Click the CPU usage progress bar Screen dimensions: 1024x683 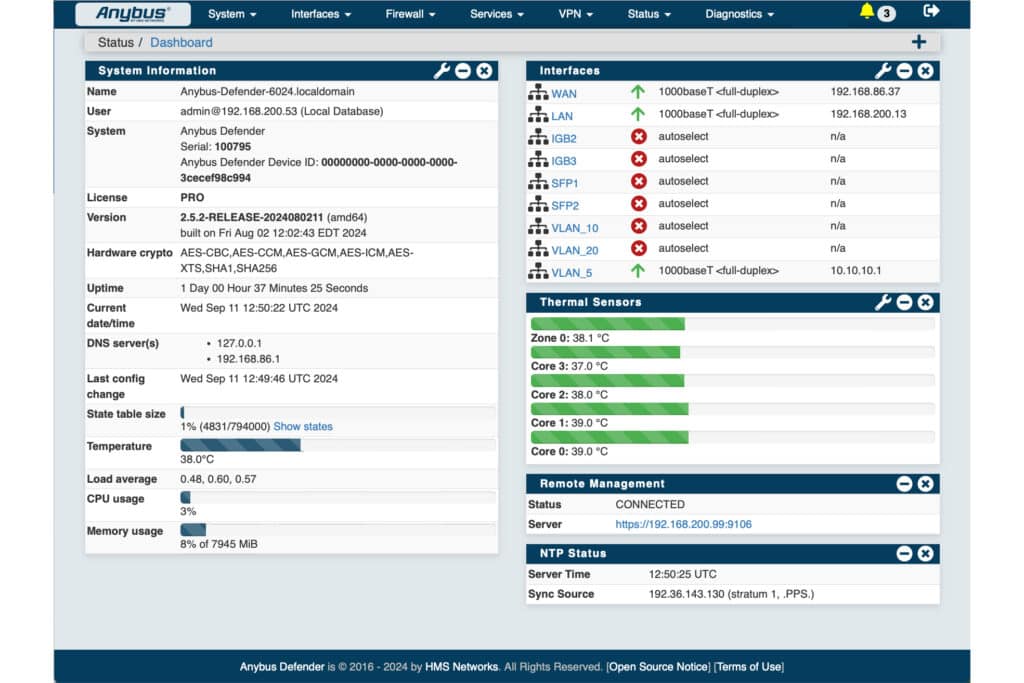pos(338,497)
